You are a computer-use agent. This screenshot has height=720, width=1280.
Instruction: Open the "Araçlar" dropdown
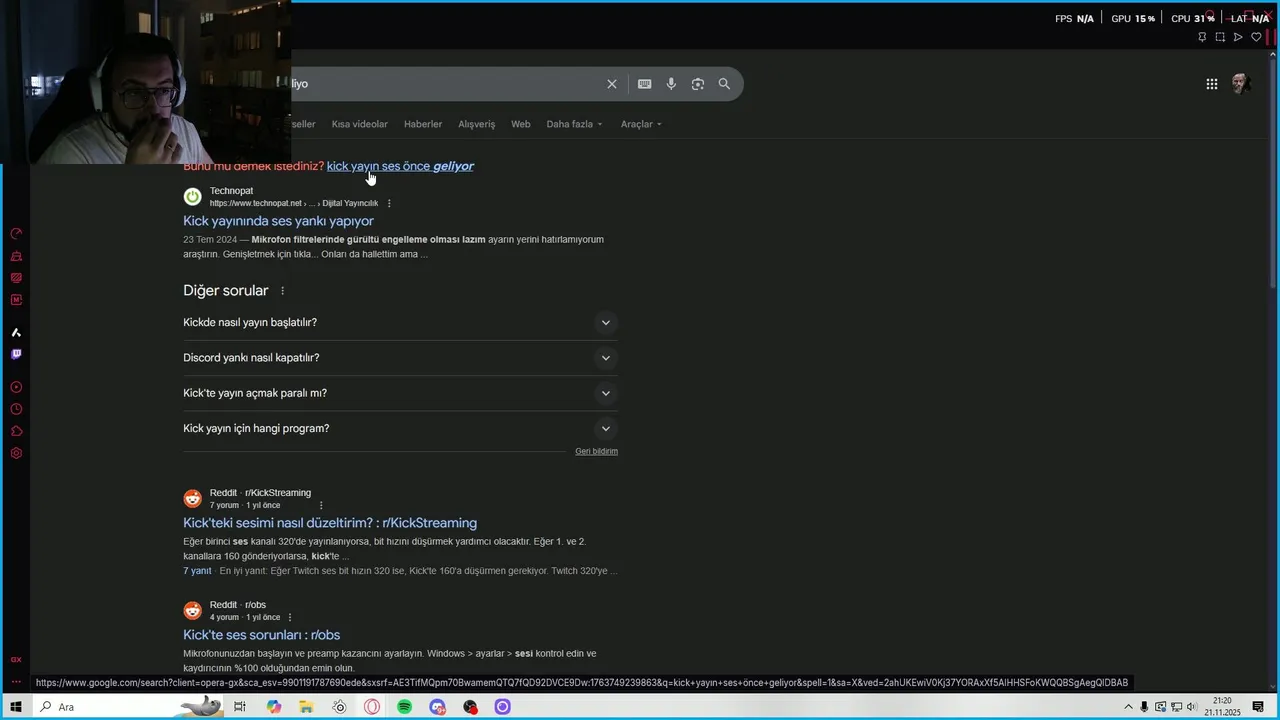pyautogui.click(x=641, y=124)
